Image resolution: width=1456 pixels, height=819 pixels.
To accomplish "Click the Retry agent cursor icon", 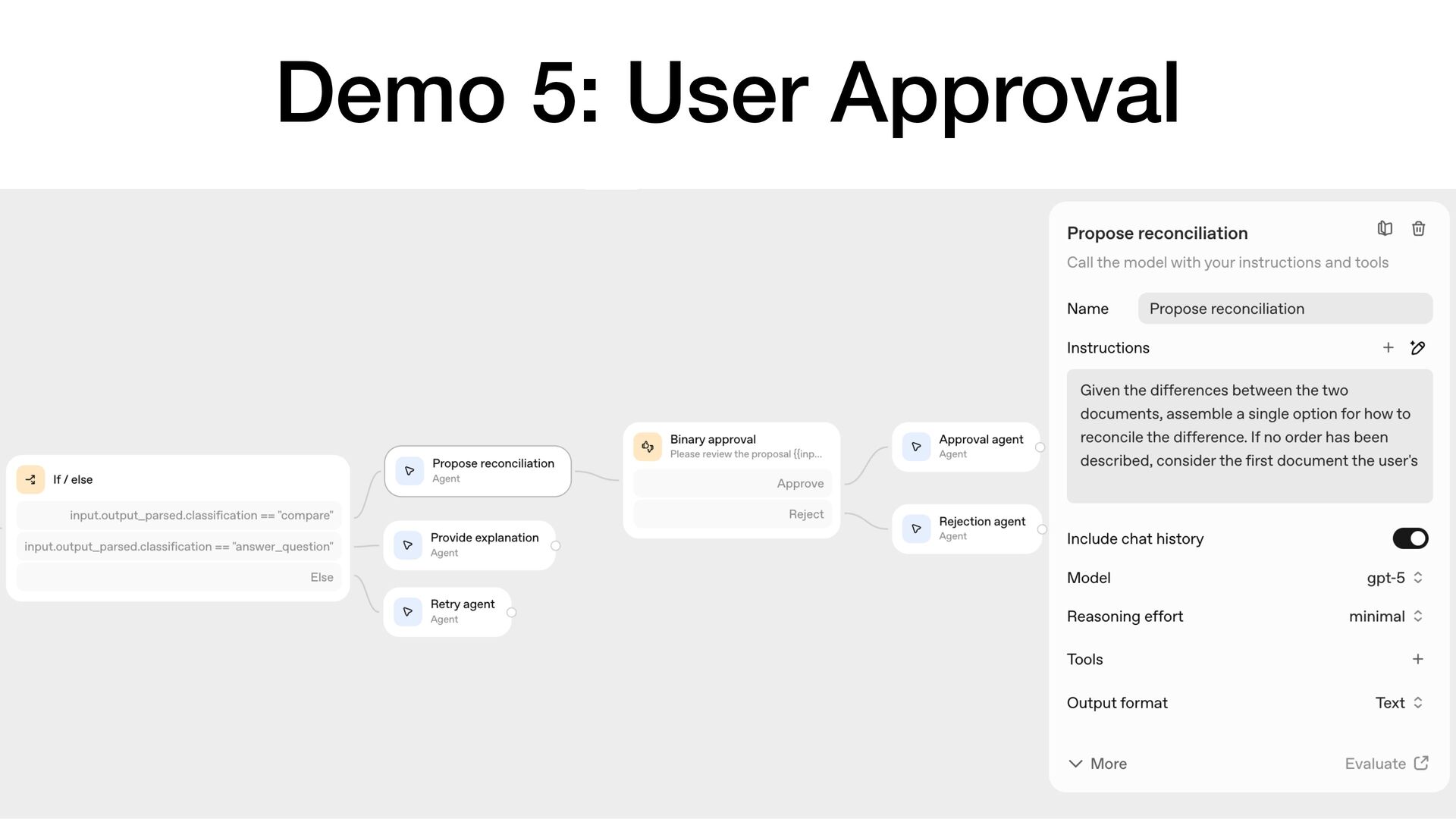I will (408, 612).
